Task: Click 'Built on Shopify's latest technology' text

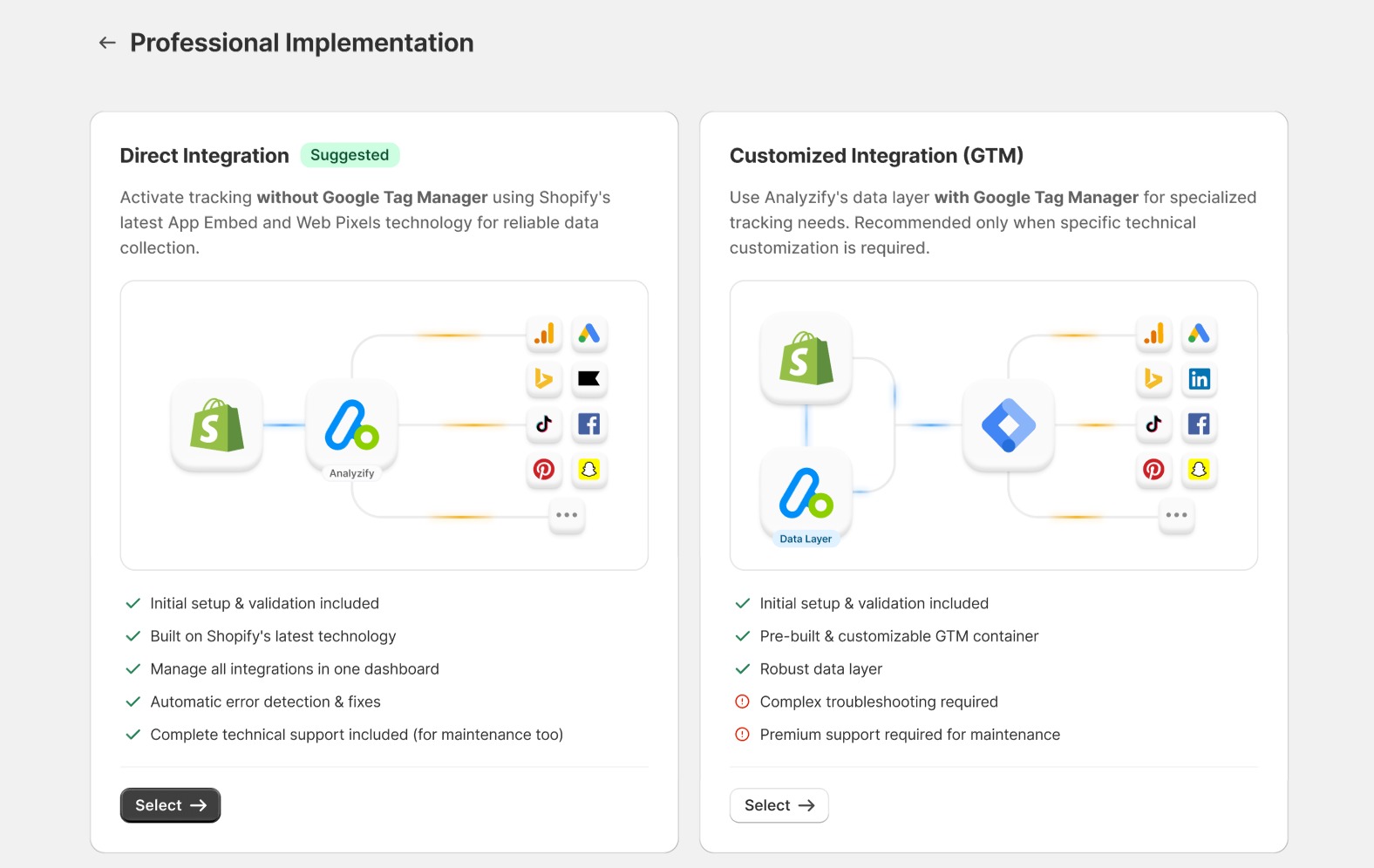Action: [x=273, y=636]
